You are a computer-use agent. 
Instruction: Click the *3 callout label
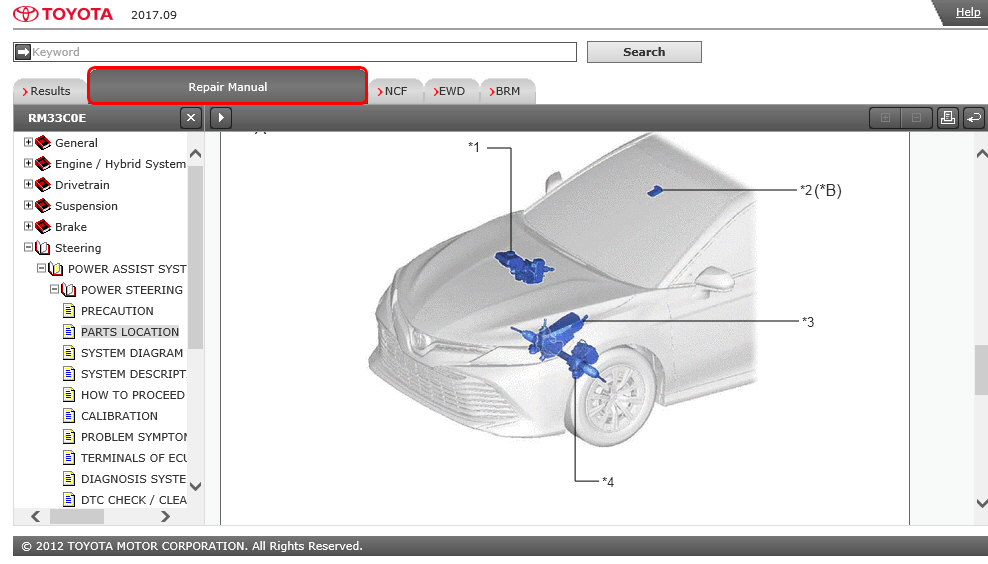click(x=808, y=322)
